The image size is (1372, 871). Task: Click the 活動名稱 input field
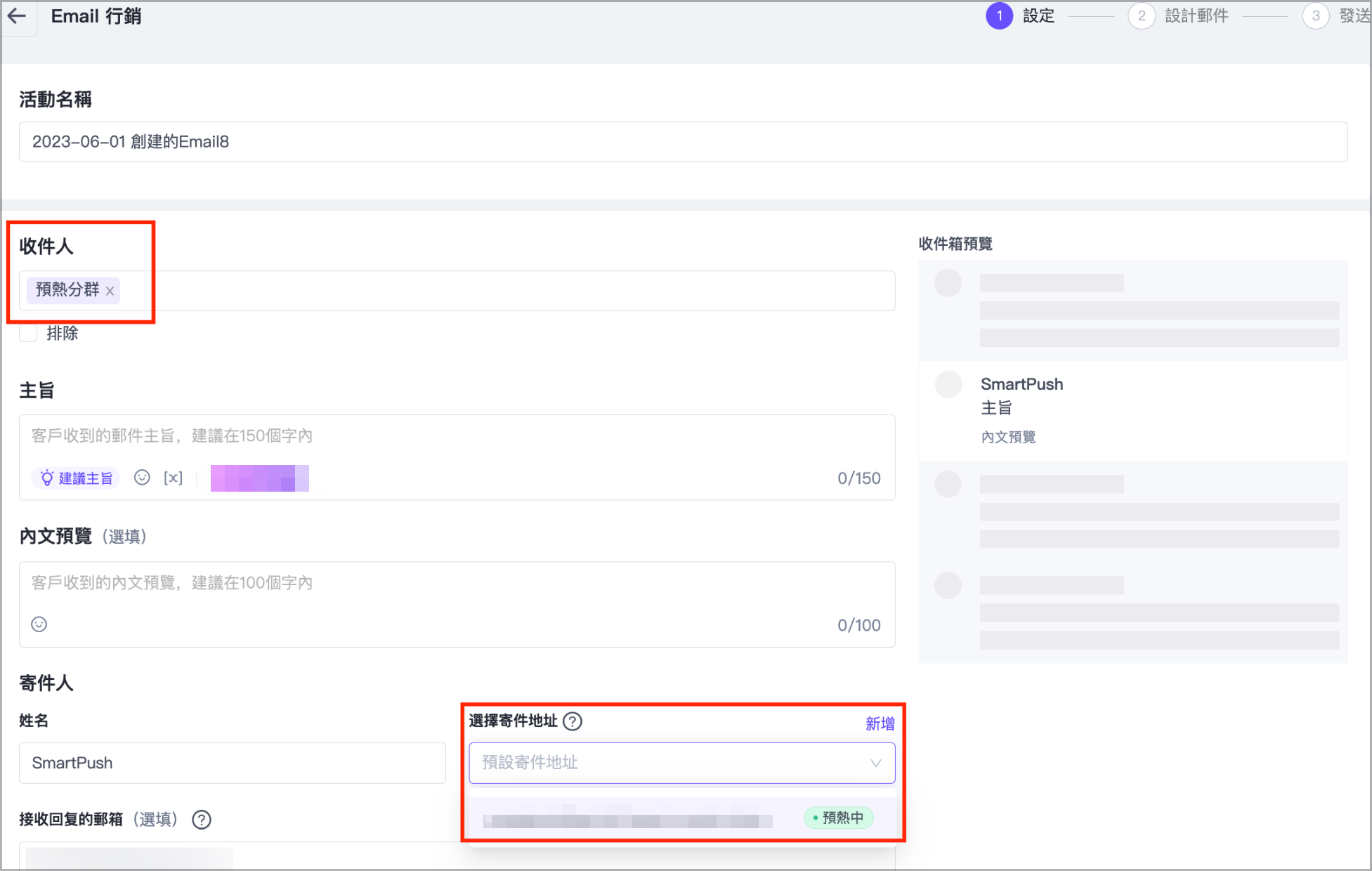(x=682, y=142)
